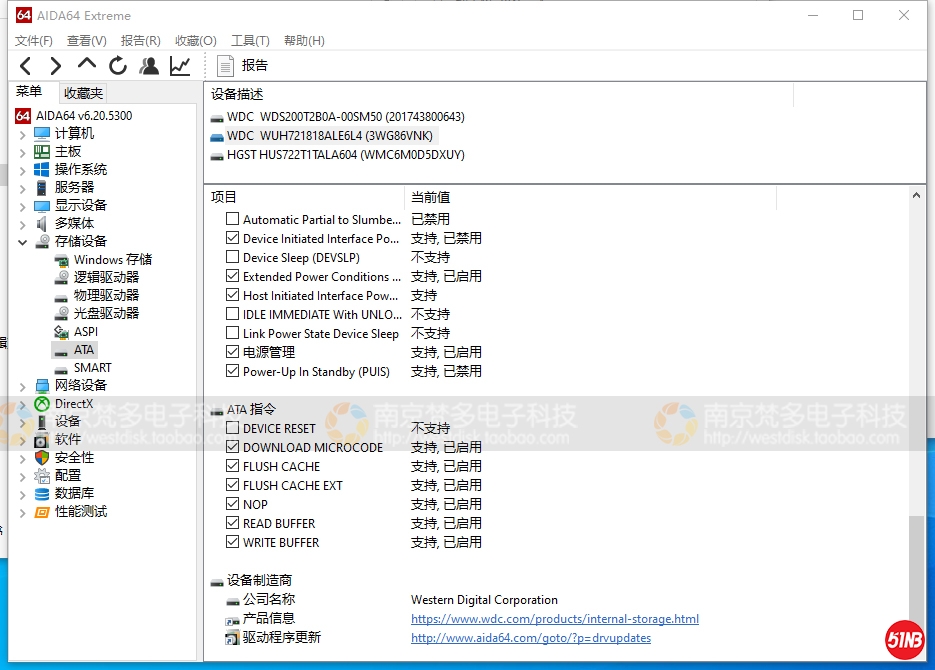Click the Report (报告) toolbar button
Screen dimensions: 935x670
pos(243,66)
